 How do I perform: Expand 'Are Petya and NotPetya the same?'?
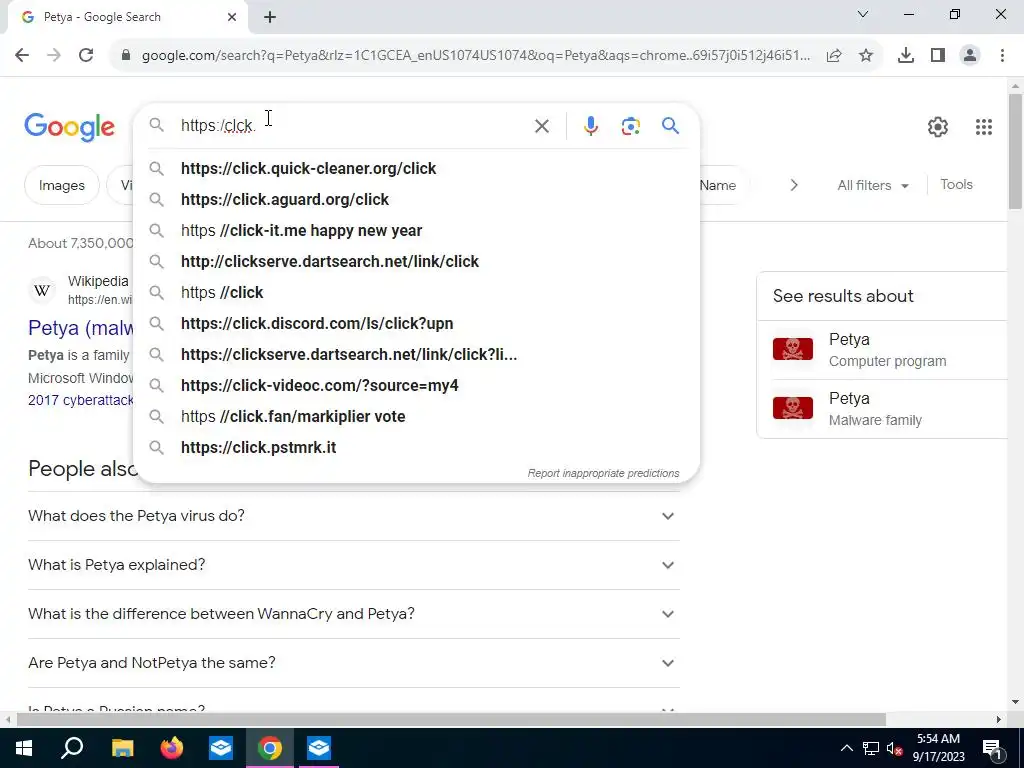[x=354, y=663]
